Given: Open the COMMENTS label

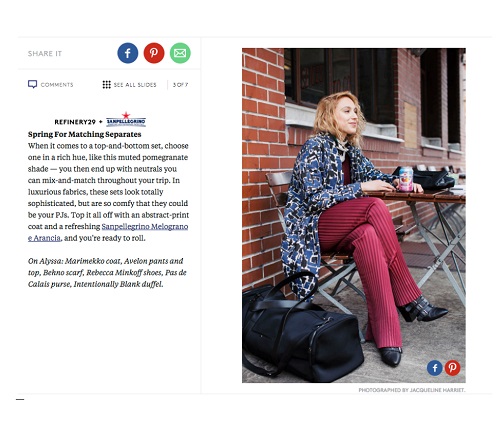Looking at the screenshot, I should click(57, 85).
